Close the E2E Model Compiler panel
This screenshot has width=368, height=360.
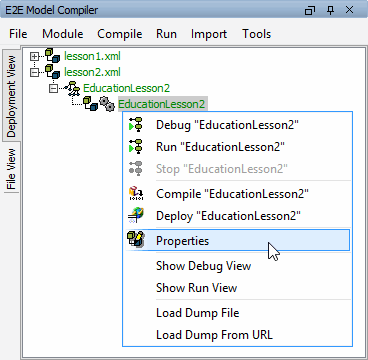pyautogui.click(x=349, y=10)
